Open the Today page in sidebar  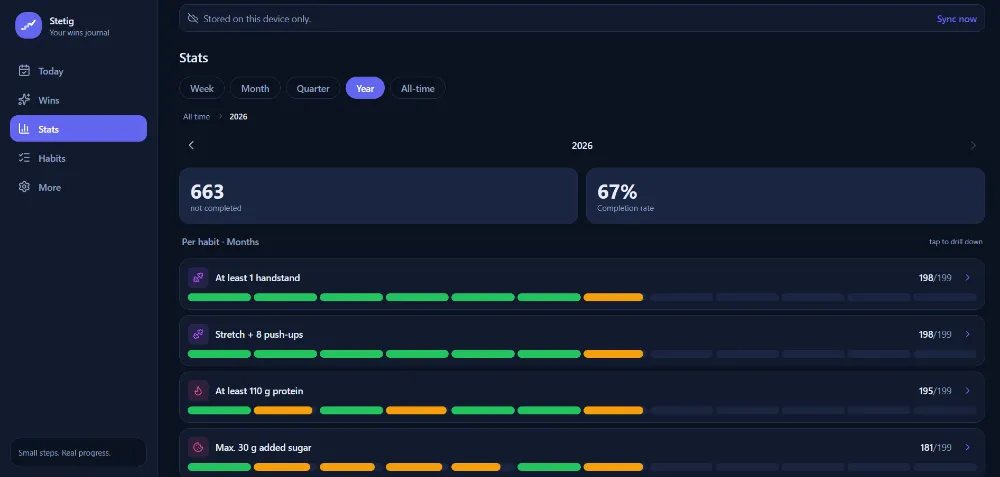[x=78, y=71]
